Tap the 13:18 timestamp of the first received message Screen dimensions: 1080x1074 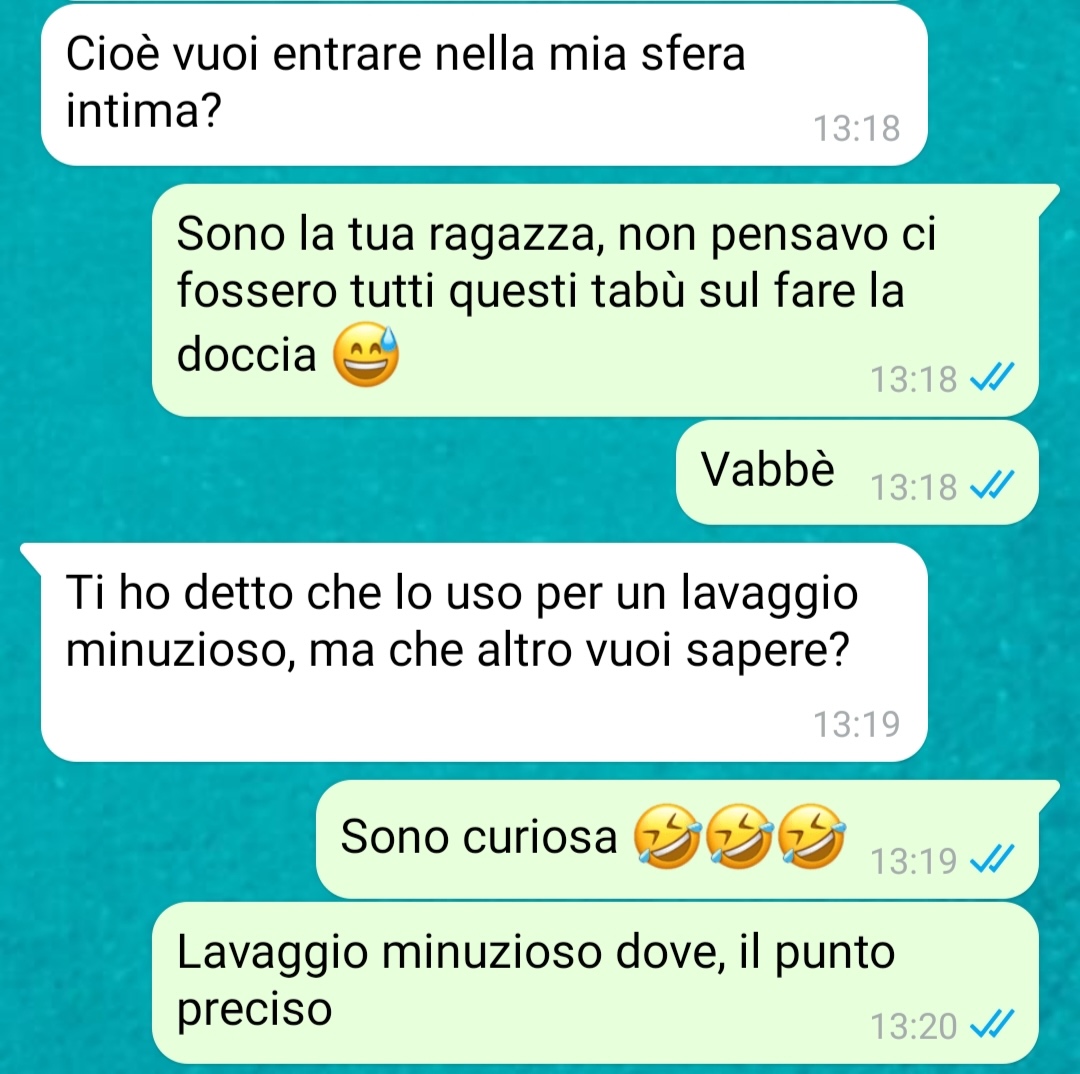click(857, 128)
